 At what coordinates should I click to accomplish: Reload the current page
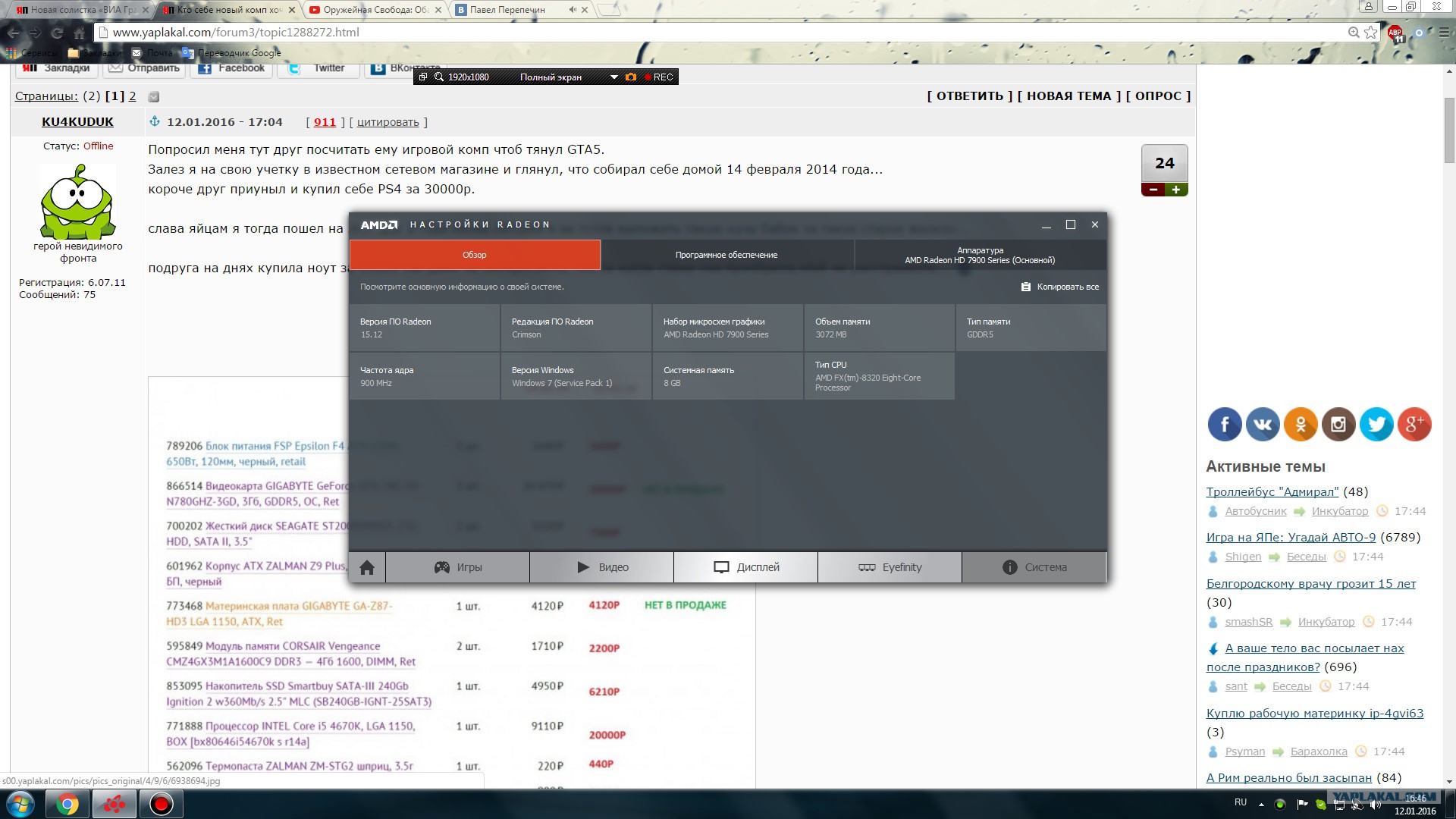point(57,33)
